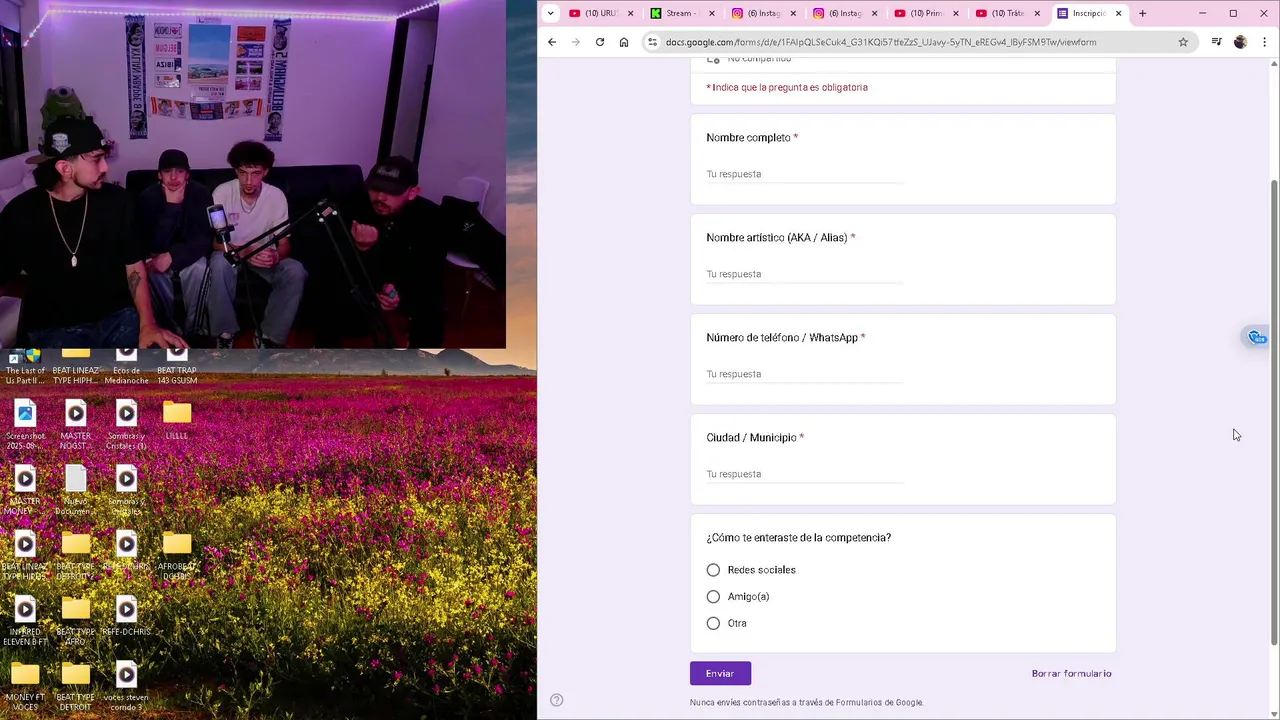Image resolution: width=1280 pixels, height=720 pixels.
Task: Click "Indica que la pregunta es obligatoria" text
Action: [787, 87]
